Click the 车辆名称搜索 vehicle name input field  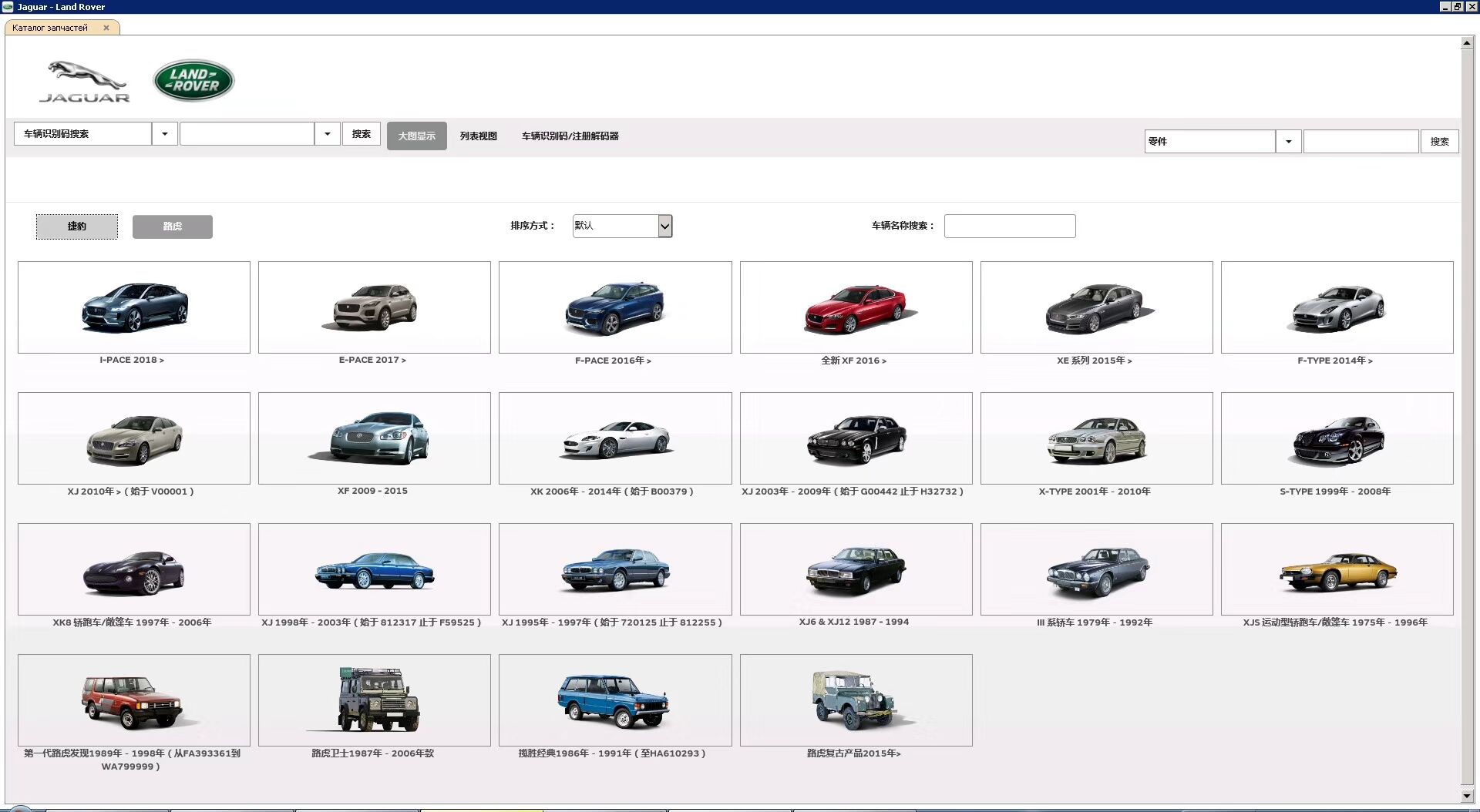tap(1010, 226)
